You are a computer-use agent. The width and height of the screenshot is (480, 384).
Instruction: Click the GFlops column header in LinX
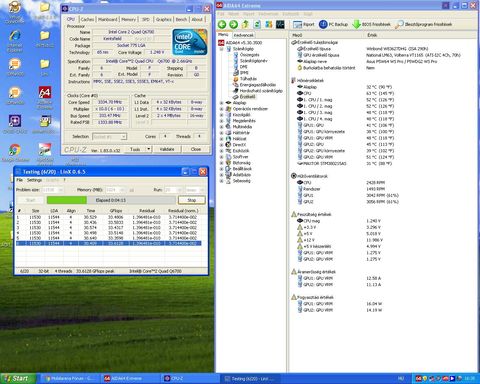pyautogui.click(x=116, y=211)
